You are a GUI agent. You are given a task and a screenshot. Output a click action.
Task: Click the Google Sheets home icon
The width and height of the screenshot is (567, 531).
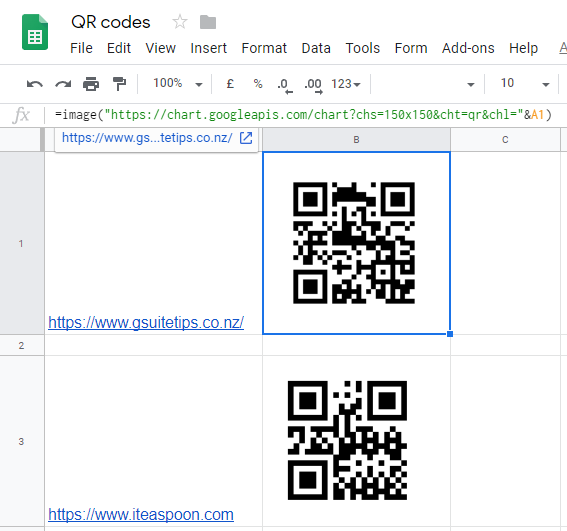click(x=35, y=32)
